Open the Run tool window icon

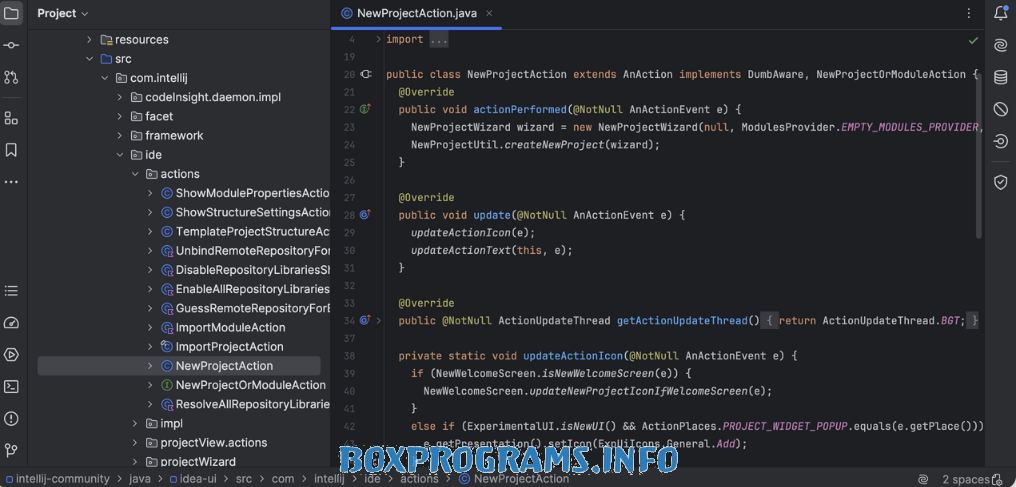tap(11, 354)
